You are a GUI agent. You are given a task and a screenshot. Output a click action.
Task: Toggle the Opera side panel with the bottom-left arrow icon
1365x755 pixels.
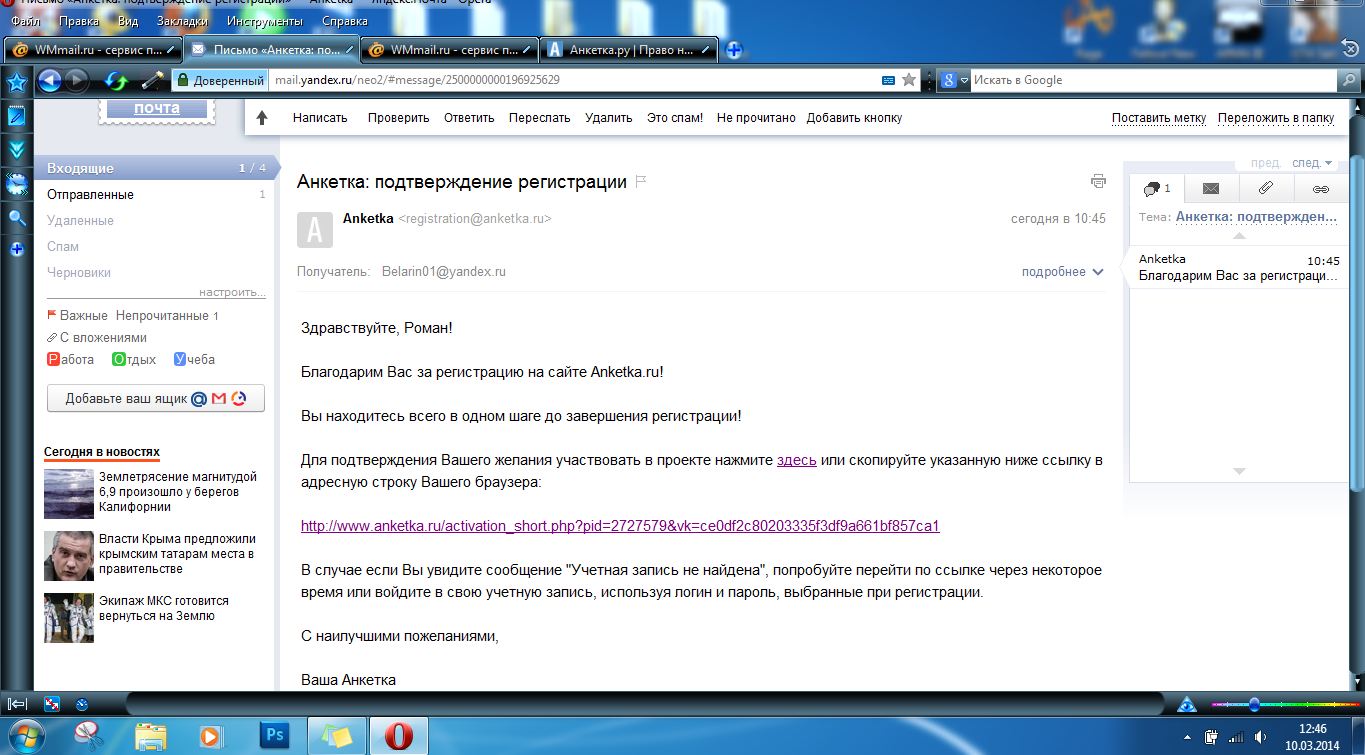pos(17,704)
